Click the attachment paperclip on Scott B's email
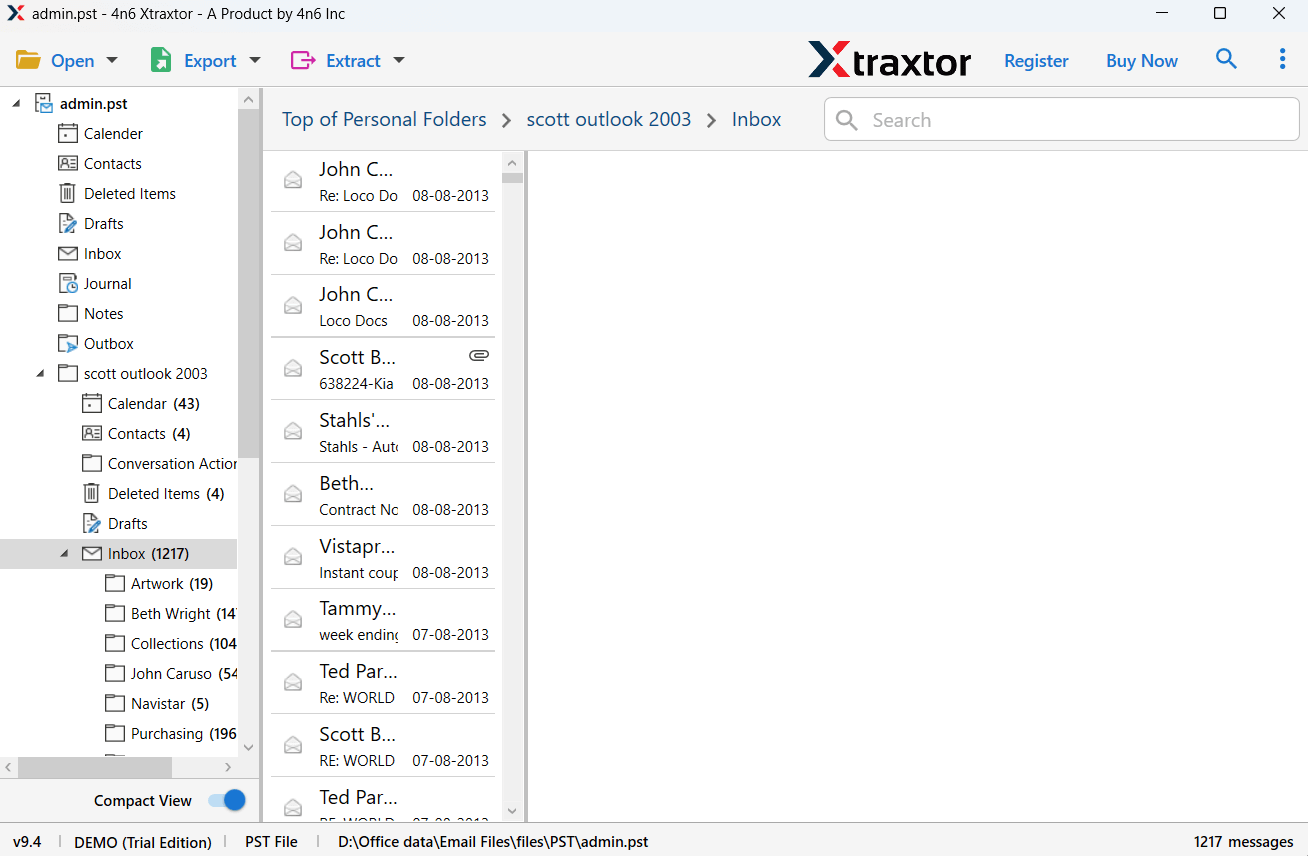Screen dimensions: 1308x856 click(x=479, y=355)
